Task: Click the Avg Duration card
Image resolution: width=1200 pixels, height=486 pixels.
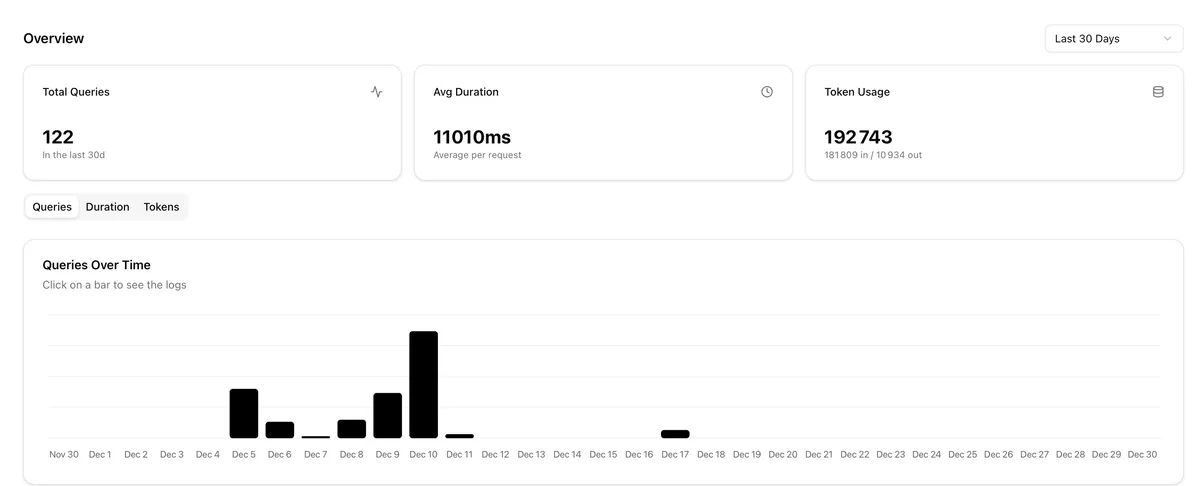Action: (603, 123)
